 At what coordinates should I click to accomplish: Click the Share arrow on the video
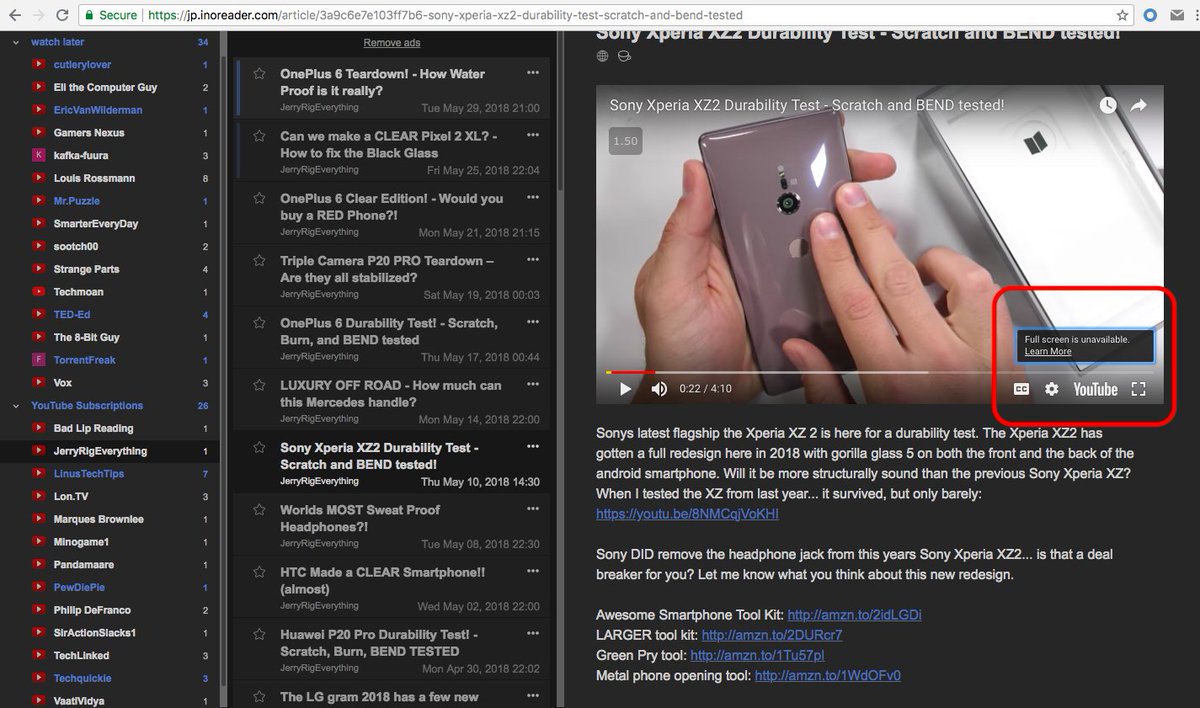(x=1139, y=105)
